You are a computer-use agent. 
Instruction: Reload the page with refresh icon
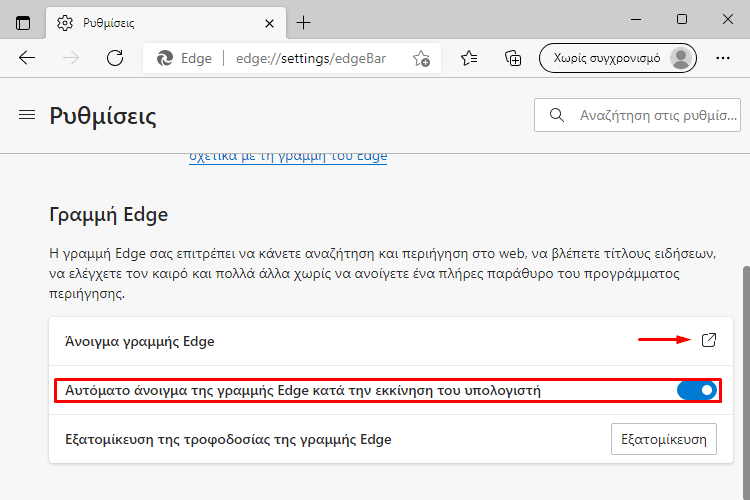point(115,58)
